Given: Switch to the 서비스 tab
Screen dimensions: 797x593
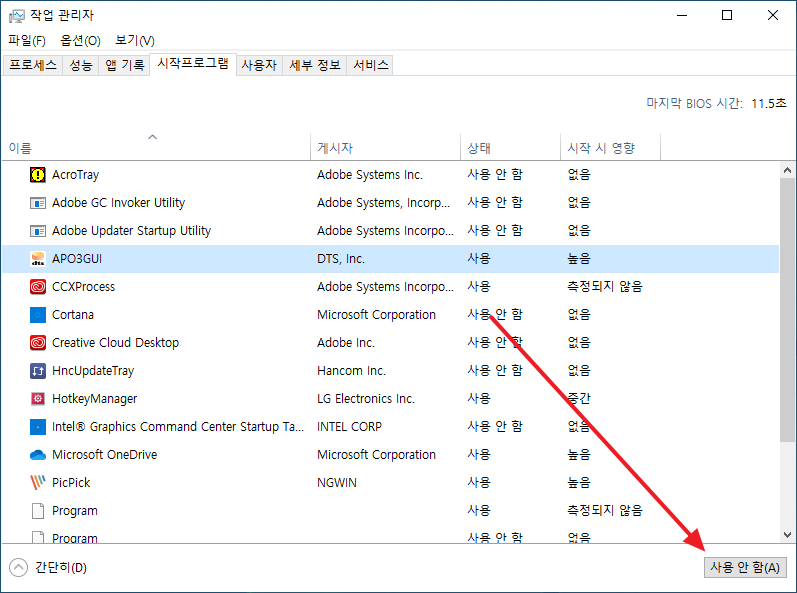Looking at the screenshot, I should point(371,65).
